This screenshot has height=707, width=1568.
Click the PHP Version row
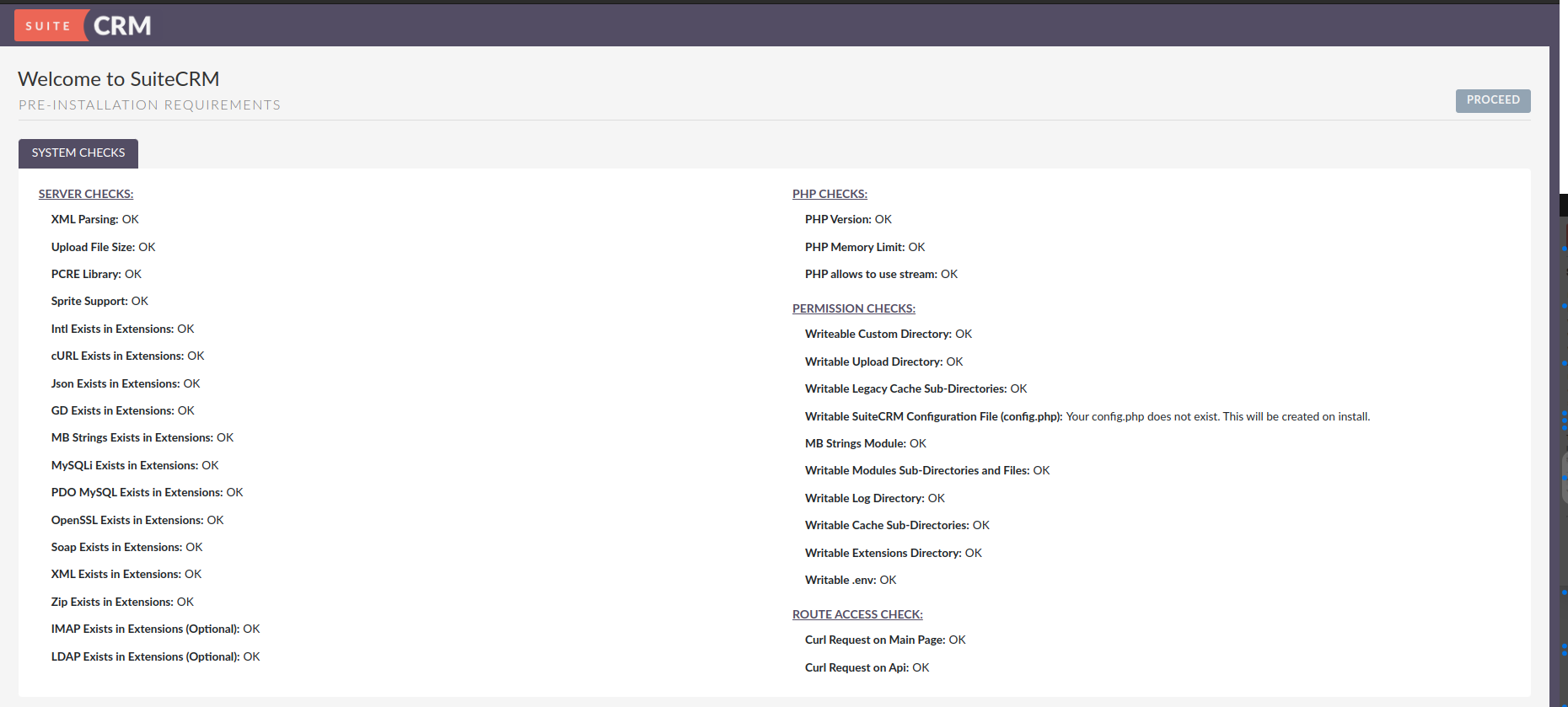[x=848, y=219]
